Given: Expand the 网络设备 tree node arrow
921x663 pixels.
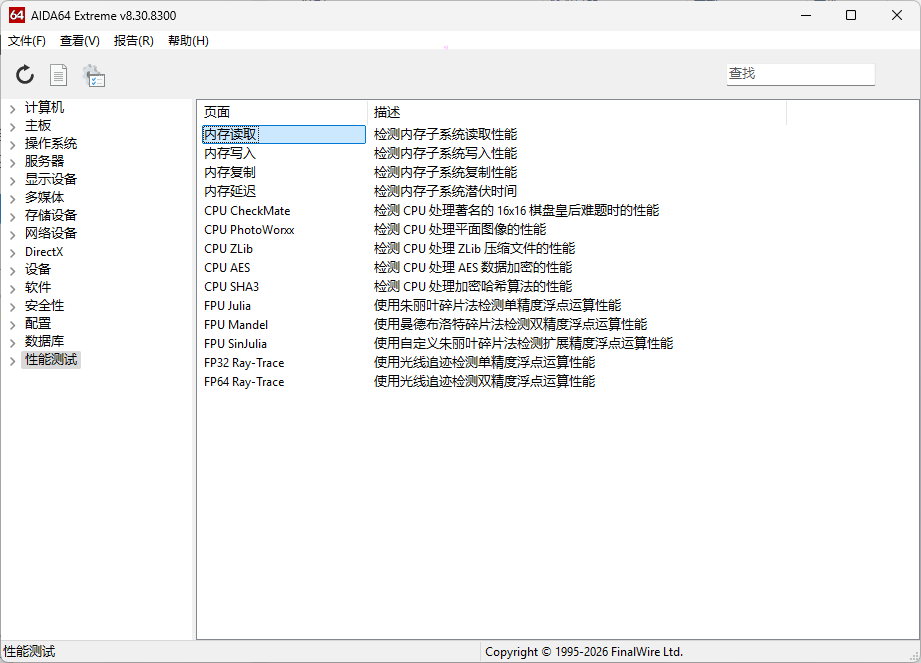Looking at the screenshot, I should coord(12,235).
